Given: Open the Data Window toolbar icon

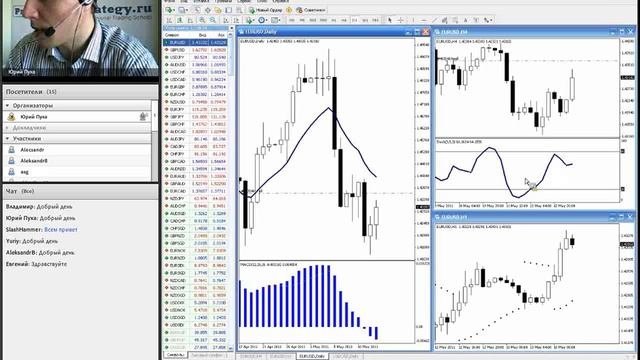Looking at the screenshot, I should pyautogui.click(x=207, y=10).
